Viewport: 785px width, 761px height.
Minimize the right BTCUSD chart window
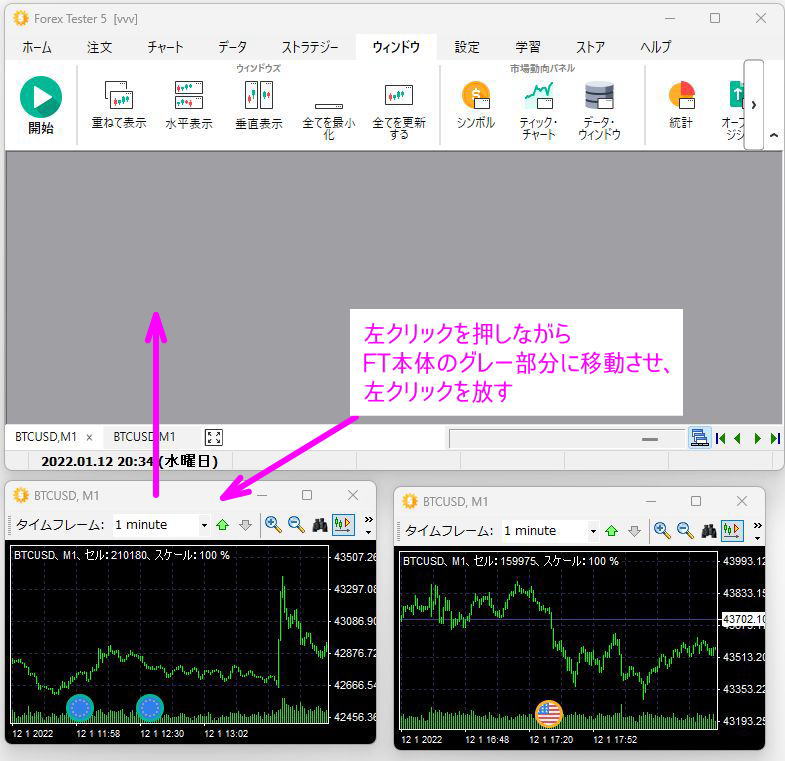coord(650,501)
